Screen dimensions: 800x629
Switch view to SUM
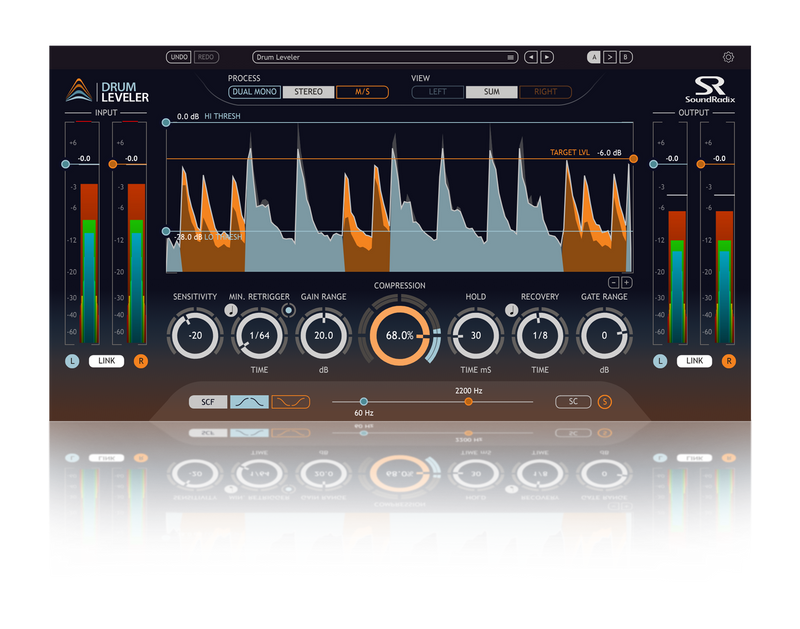(492, 92)
